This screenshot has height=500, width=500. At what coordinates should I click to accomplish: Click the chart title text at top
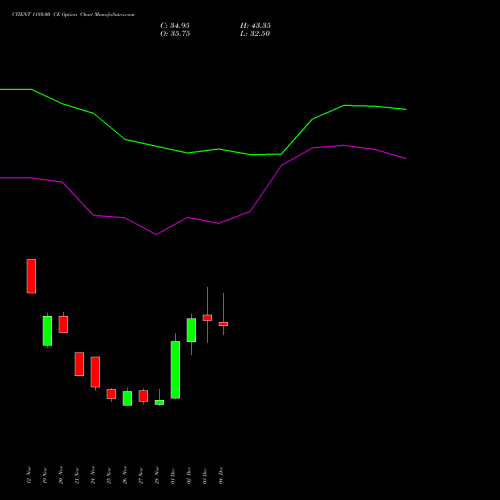point(73,15)
